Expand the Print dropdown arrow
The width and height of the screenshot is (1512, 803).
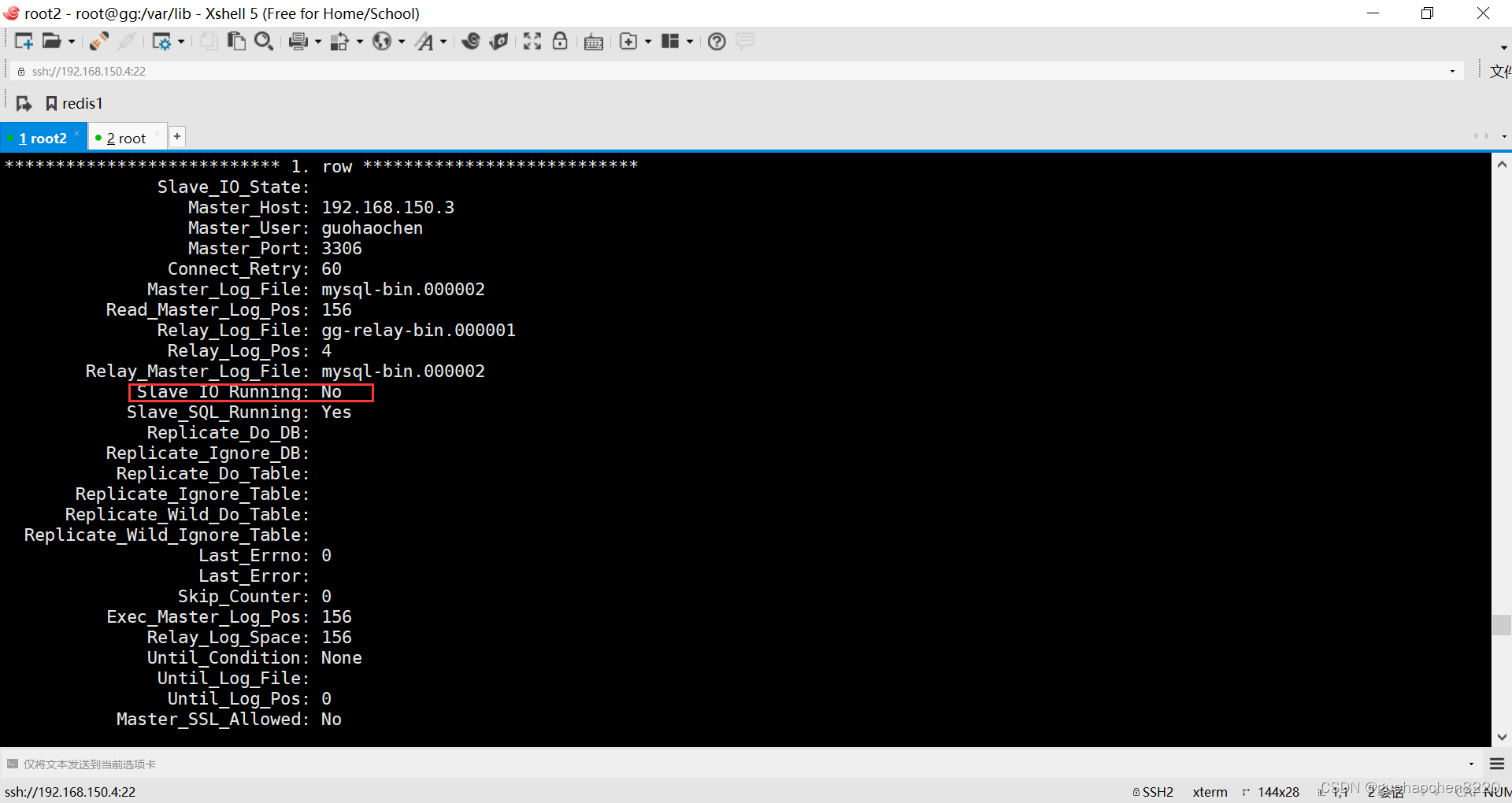point(318,42)
